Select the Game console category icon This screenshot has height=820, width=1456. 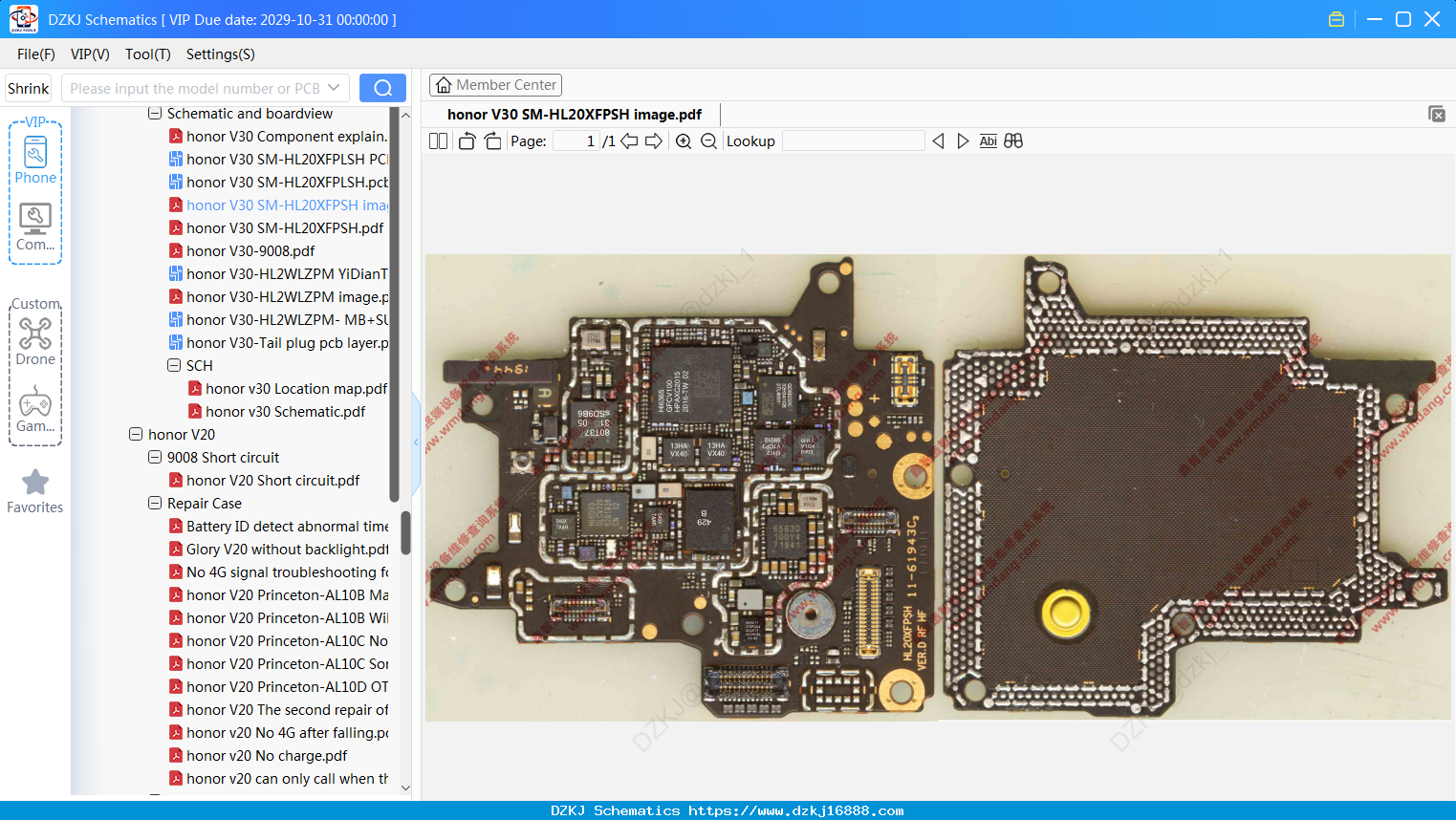35,409
